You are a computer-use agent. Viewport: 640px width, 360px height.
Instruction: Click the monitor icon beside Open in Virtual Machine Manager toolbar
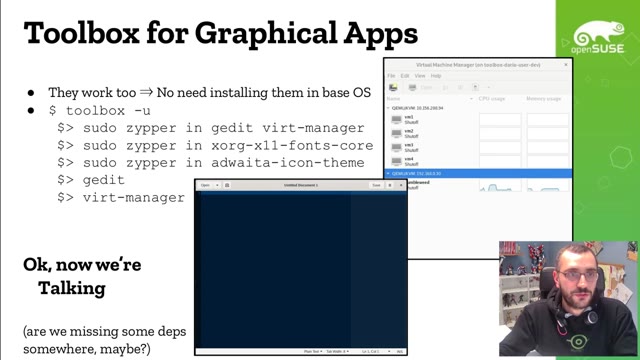(x=412, y=87)
